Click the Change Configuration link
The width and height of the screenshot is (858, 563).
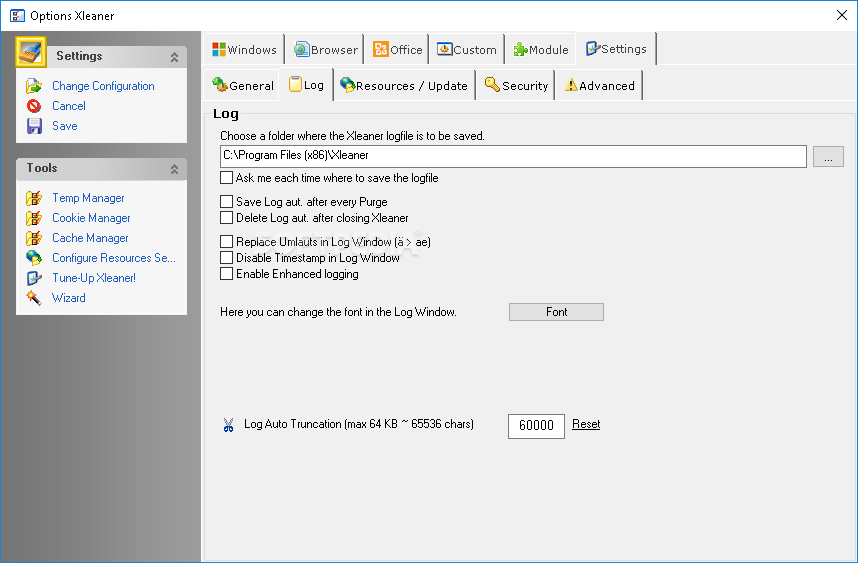tap(103, 86)
